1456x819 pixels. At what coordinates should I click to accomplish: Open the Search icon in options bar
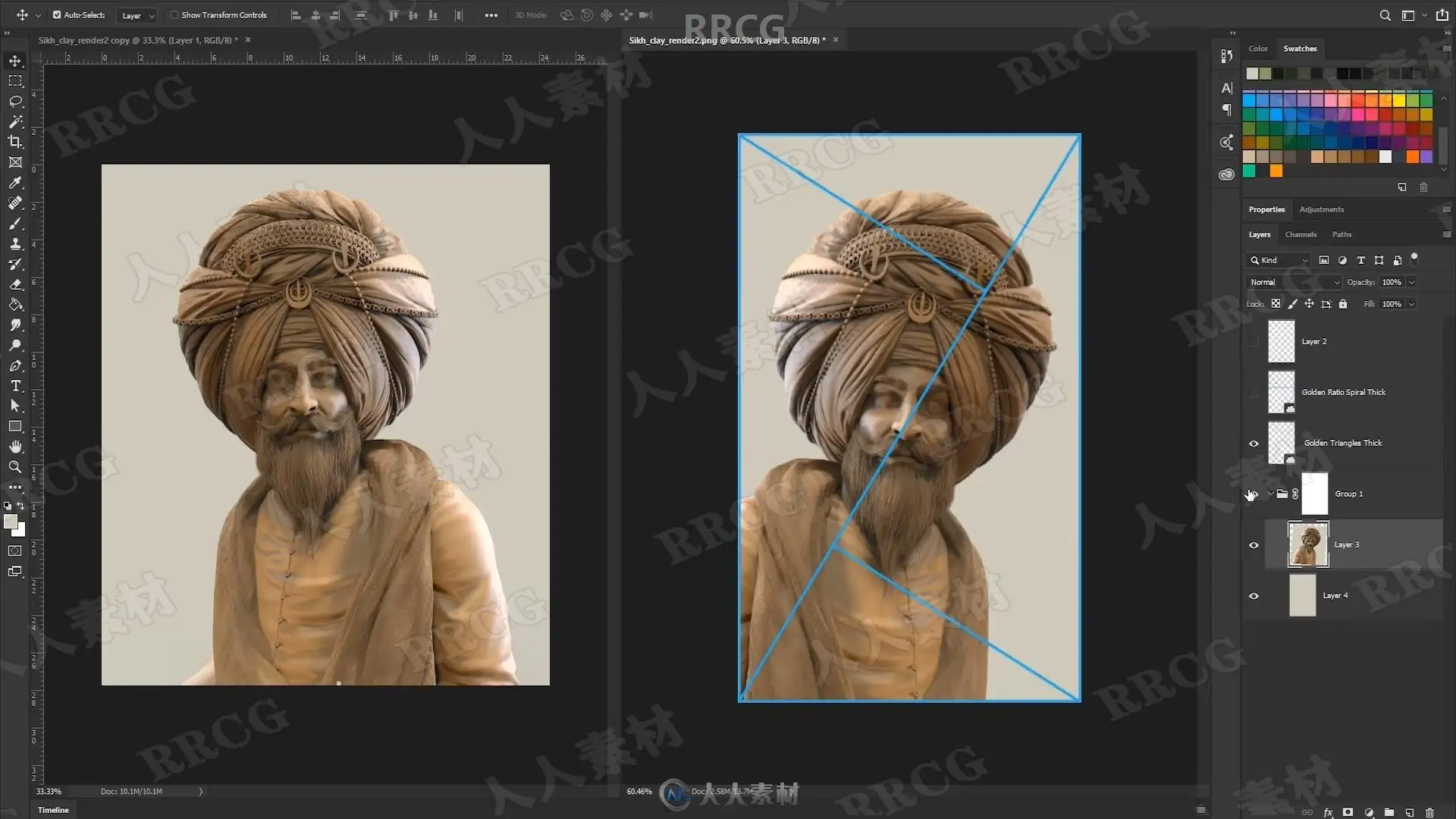coord(1385,15)
